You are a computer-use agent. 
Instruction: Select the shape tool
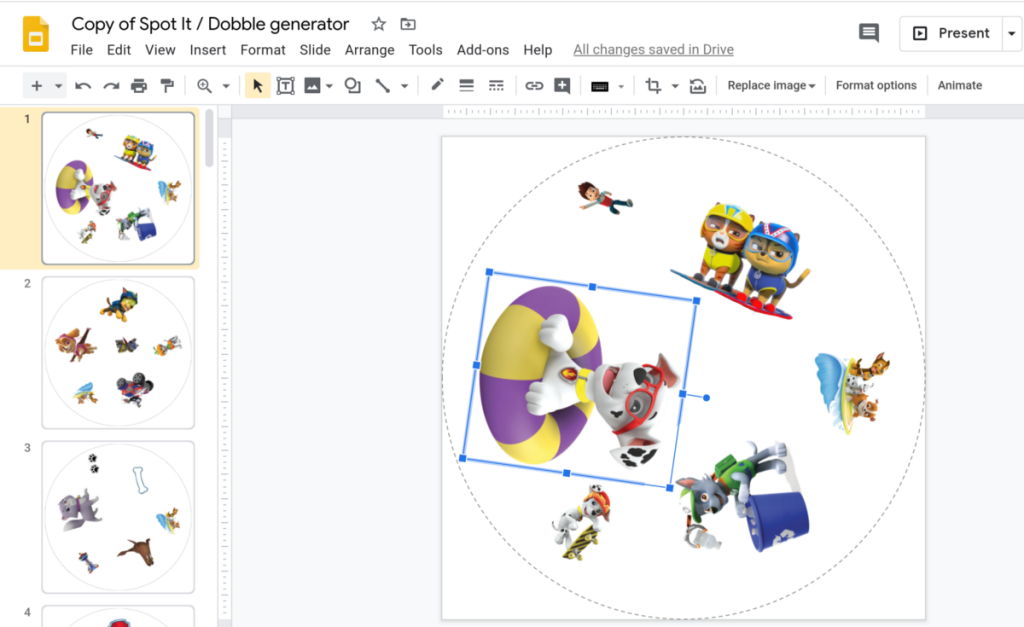pyautogui.click(x=352, y=85)
